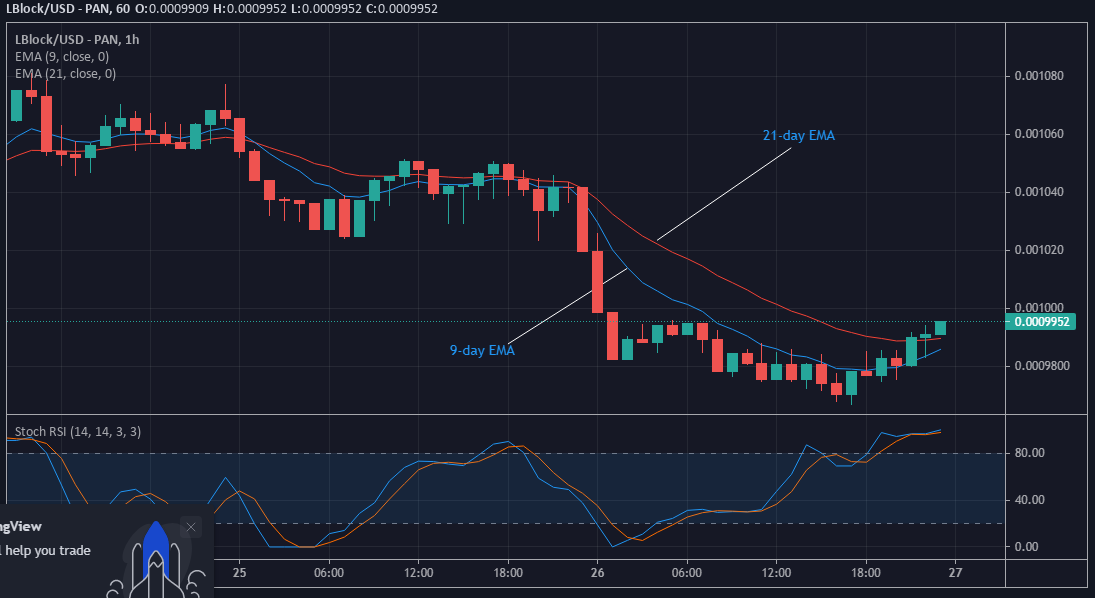Select the EMA (21, close, 0) indicator legend

tap(66, 73)
